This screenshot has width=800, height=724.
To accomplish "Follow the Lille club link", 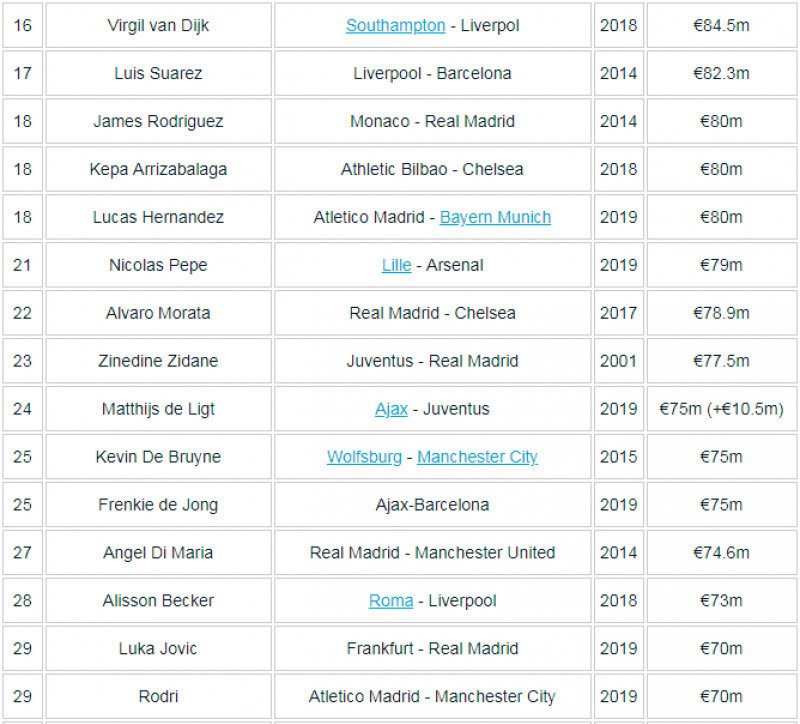I will click(x=396, y=265).
